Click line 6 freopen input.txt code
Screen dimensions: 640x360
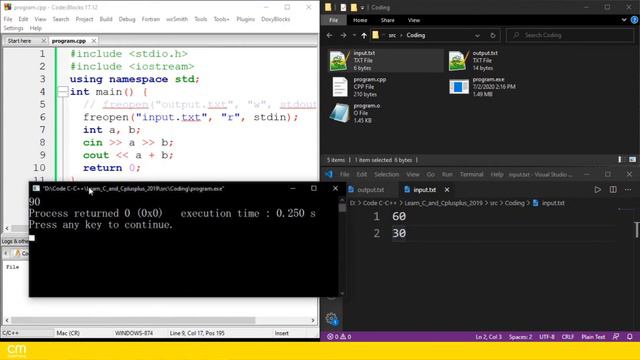pyautogui.click(x=191, y=117)
